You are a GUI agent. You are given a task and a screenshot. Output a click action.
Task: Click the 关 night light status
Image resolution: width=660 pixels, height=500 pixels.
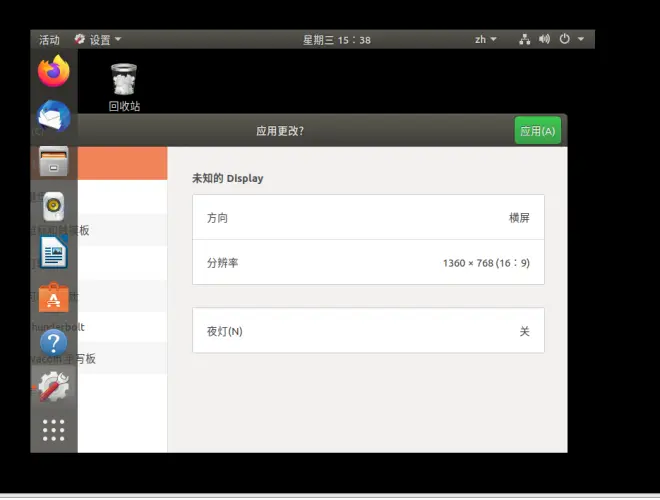coord(524,331)
